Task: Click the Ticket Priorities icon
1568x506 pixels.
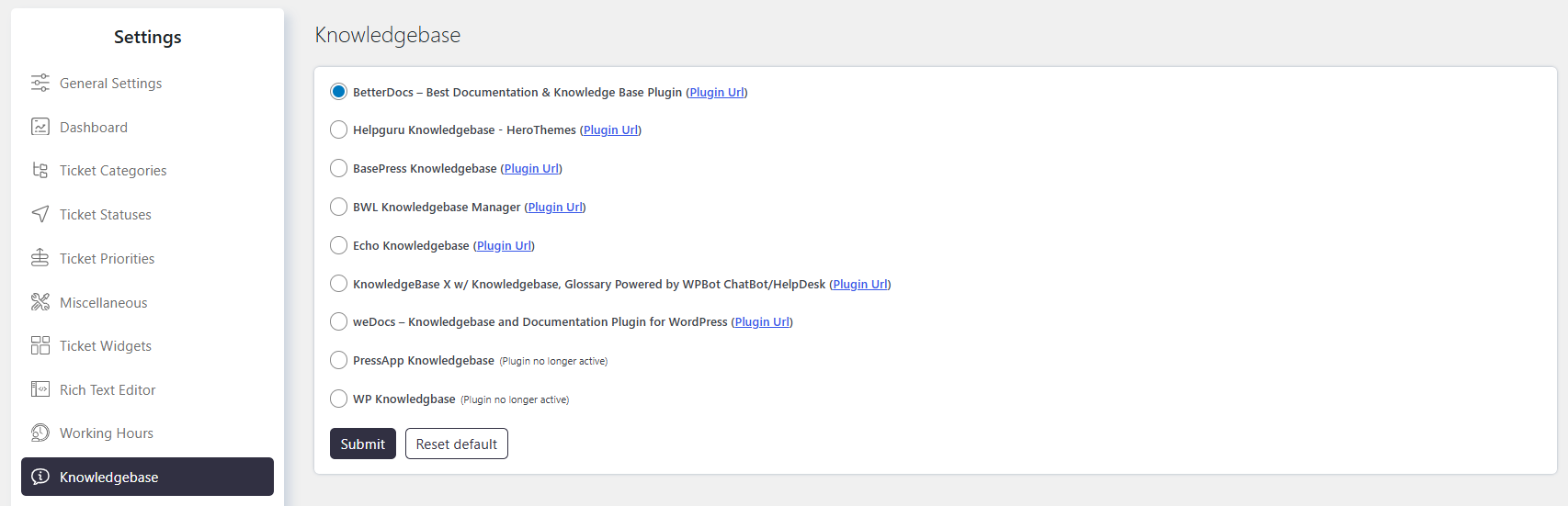Action: click(40, 258)
